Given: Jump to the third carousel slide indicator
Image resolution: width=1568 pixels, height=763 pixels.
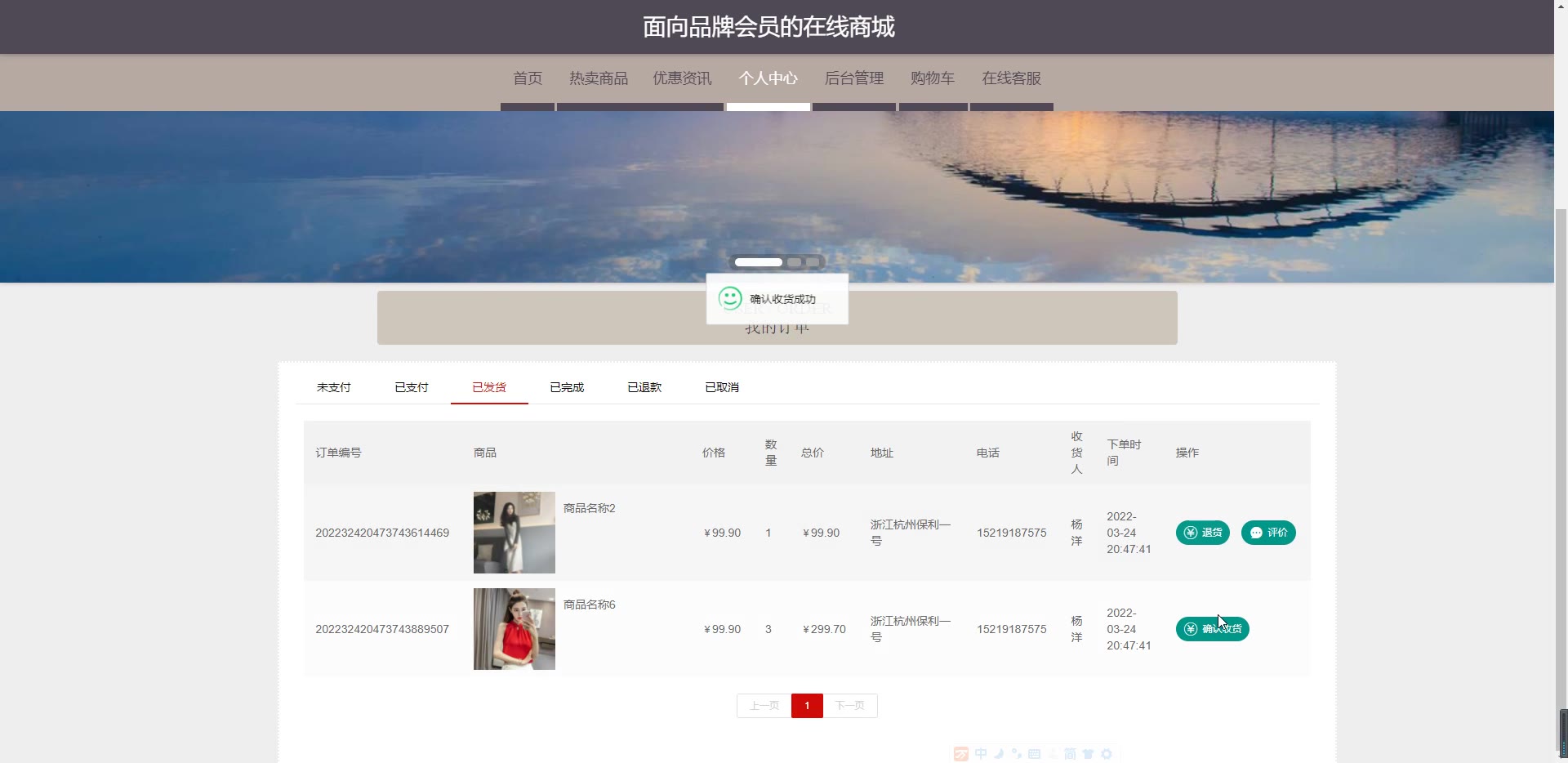Looking at the screenshot, I should point(813,262).
